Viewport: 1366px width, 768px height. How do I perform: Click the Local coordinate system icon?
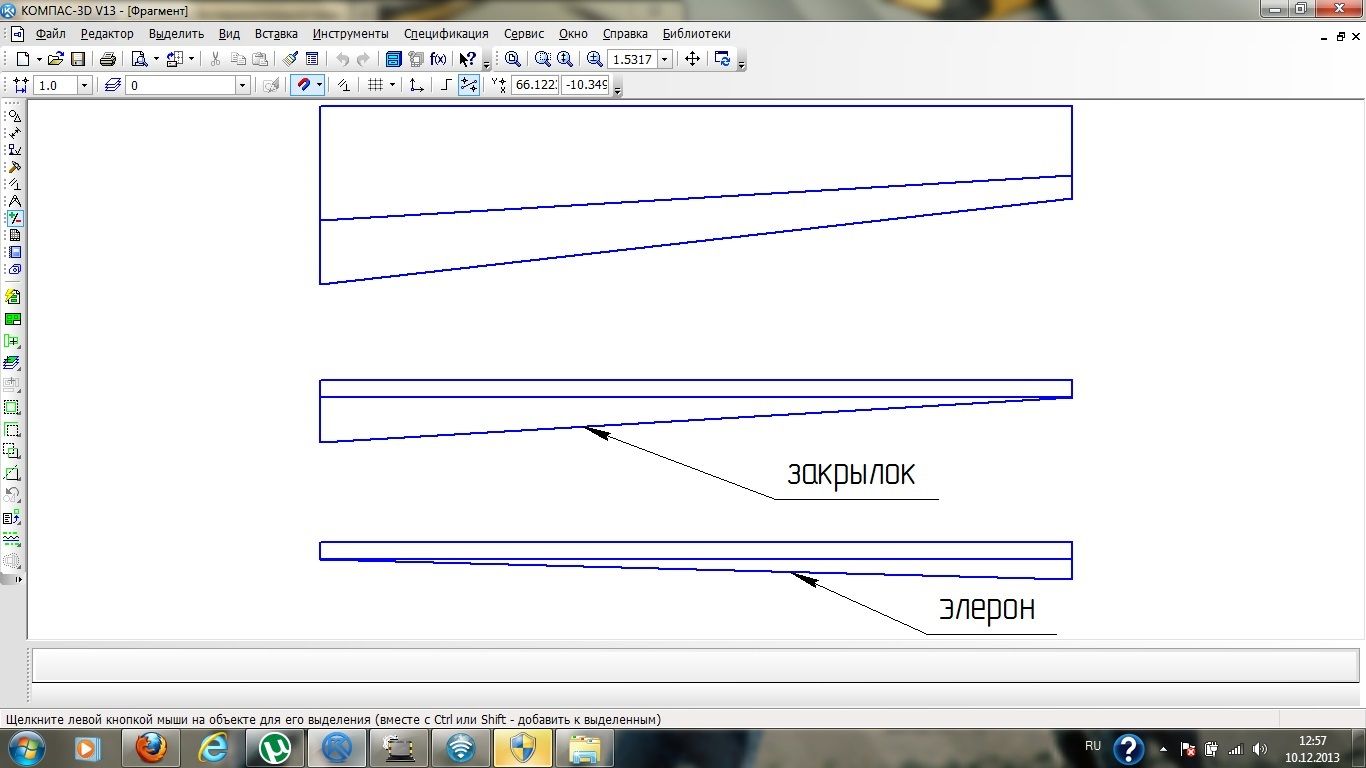point(417,85)
